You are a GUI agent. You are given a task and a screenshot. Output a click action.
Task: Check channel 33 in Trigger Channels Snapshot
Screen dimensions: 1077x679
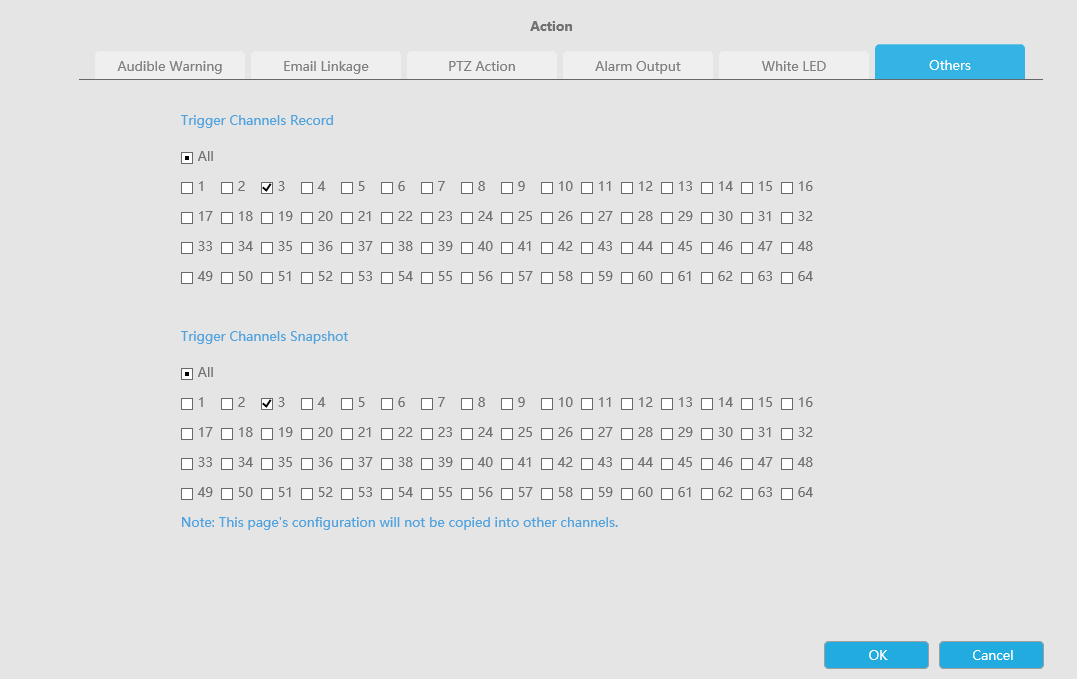pos(187,465)
